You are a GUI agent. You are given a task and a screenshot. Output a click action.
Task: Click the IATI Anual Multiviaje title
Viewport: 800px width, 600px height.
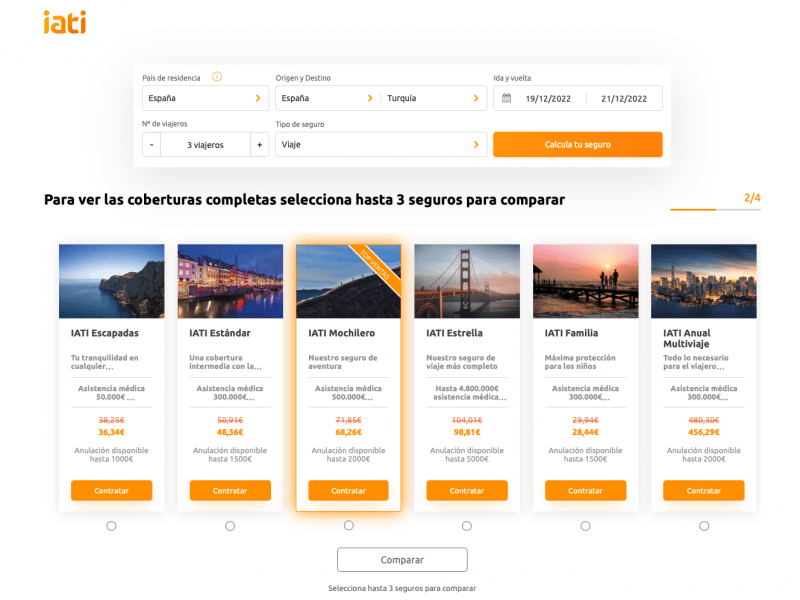coord(687,338)
